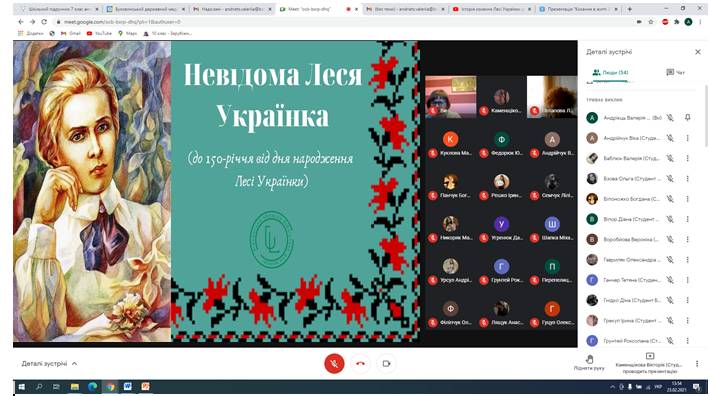710x396 pixels.
Task: Open the presentation screen share icon
Action: point(650,356)
